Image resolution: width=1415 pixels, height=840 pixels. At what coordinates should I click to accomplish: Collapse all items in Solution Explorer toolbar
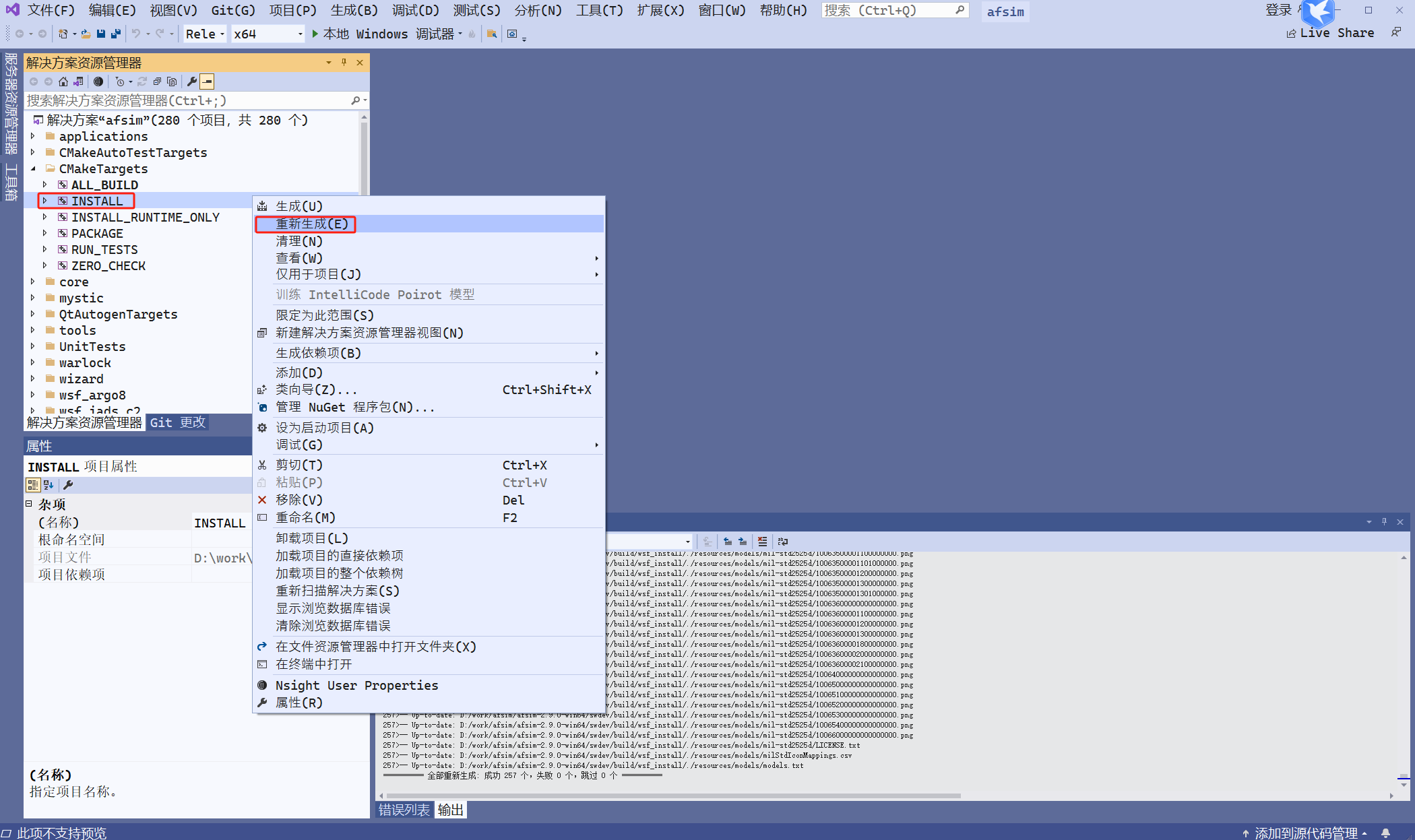pyautogui.click(x=157, y=81)
